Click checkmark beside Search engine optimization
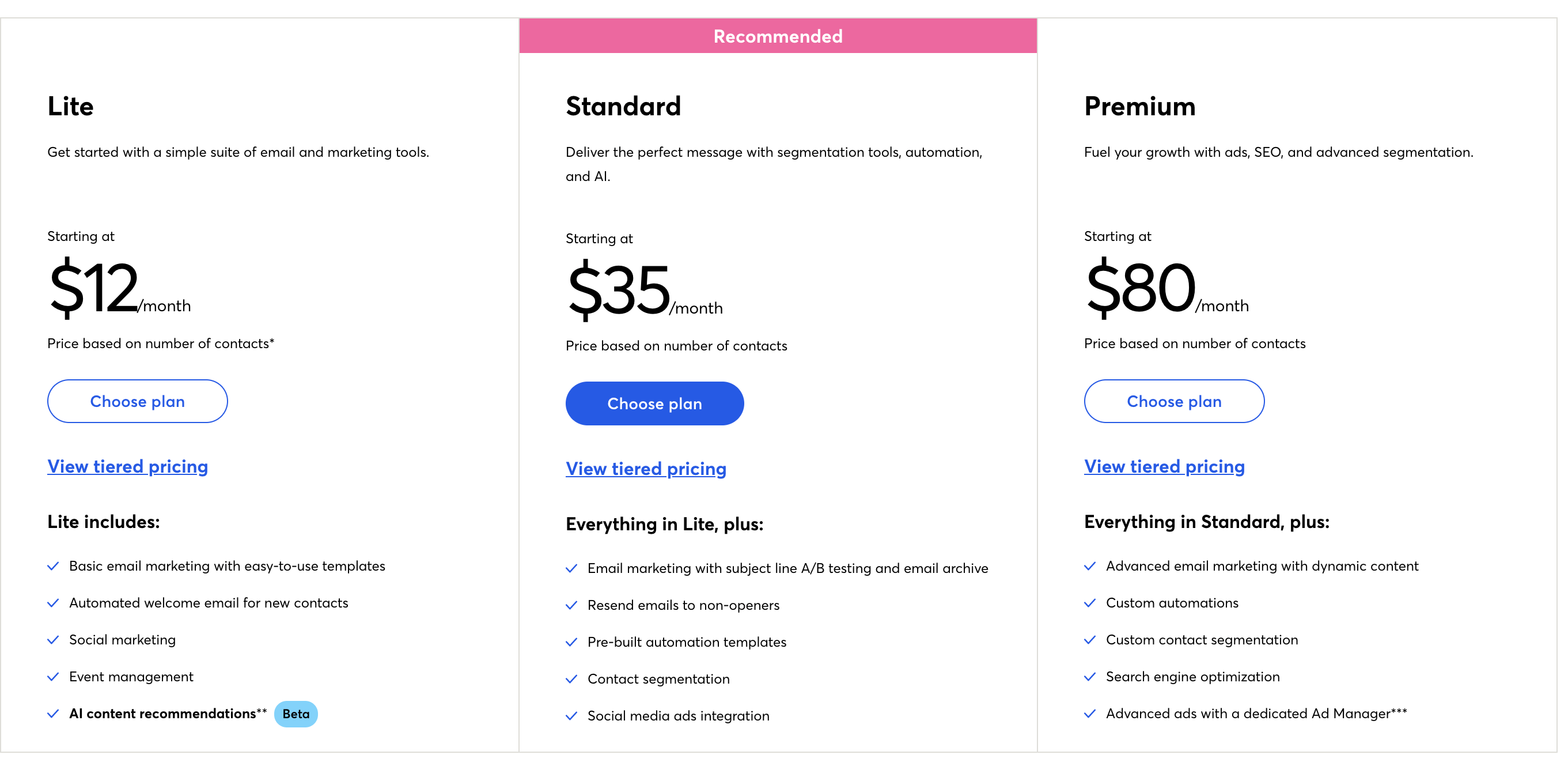The width and height of the screenshot is (1568, 762). pyautogui.click(x=1090, y=677)
